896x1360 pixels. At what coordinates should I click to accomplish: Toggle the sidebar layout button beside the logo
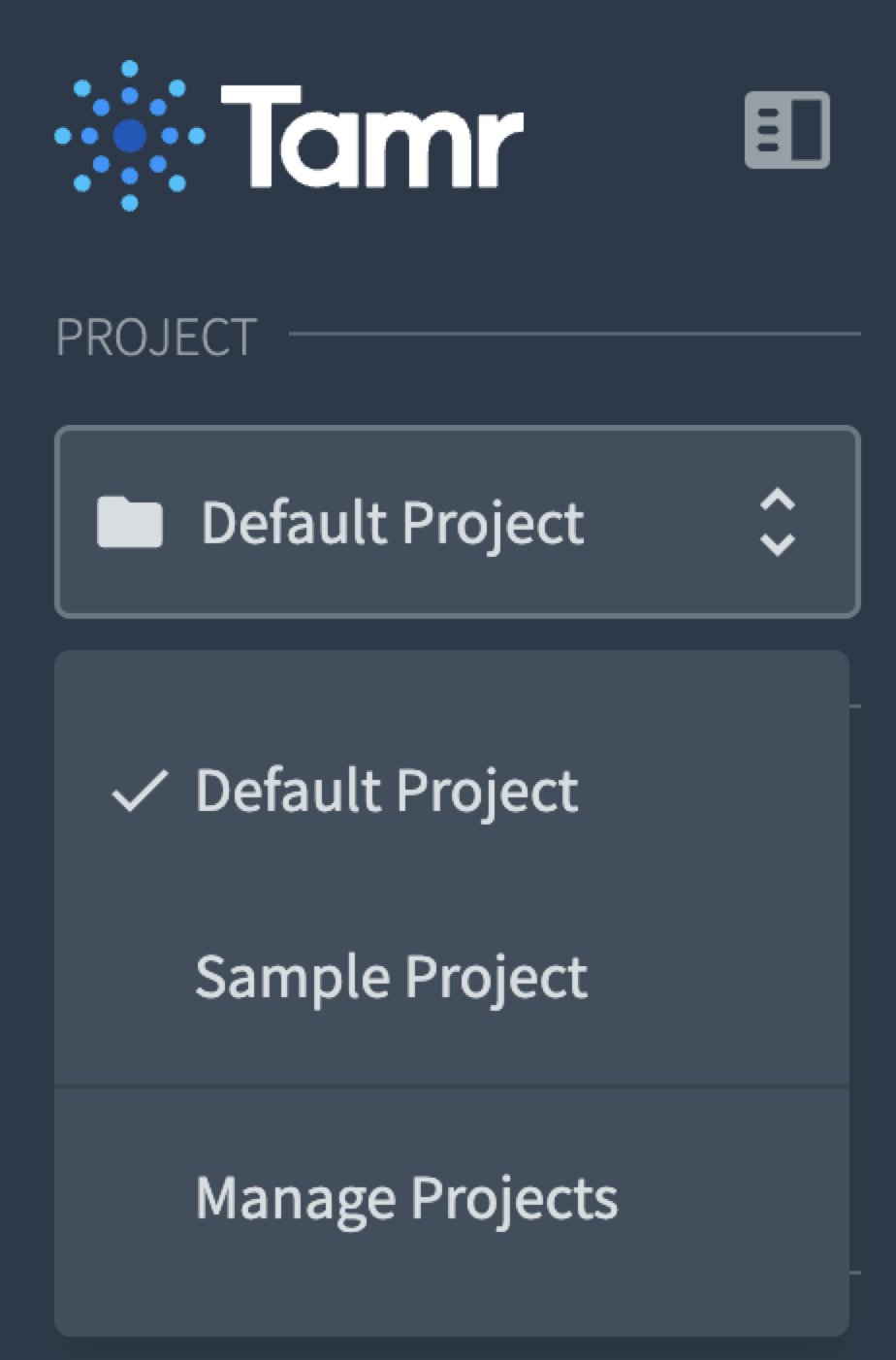(786, 130)
